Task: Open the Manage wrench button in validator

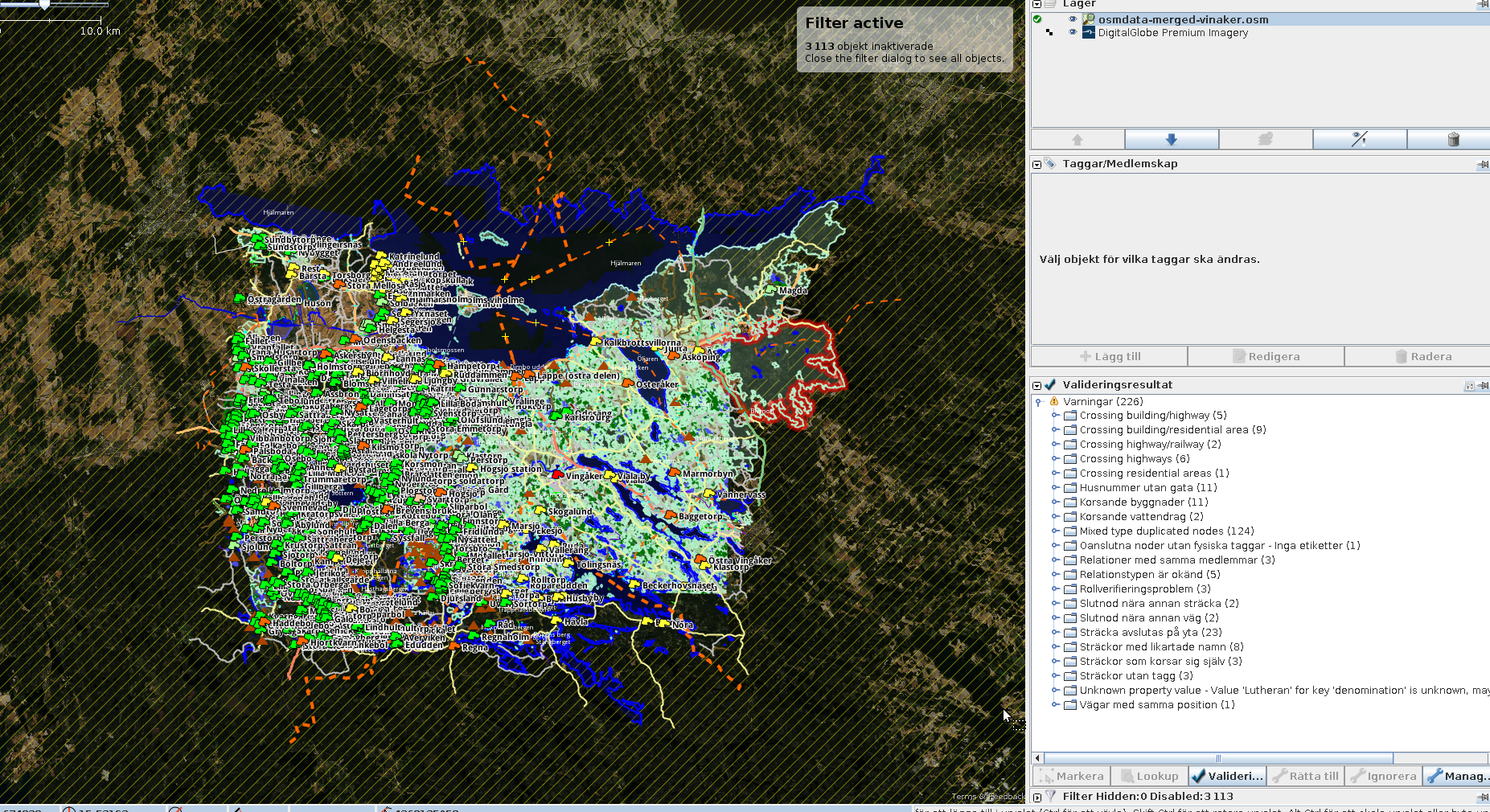Action: tap(1456, 776)
